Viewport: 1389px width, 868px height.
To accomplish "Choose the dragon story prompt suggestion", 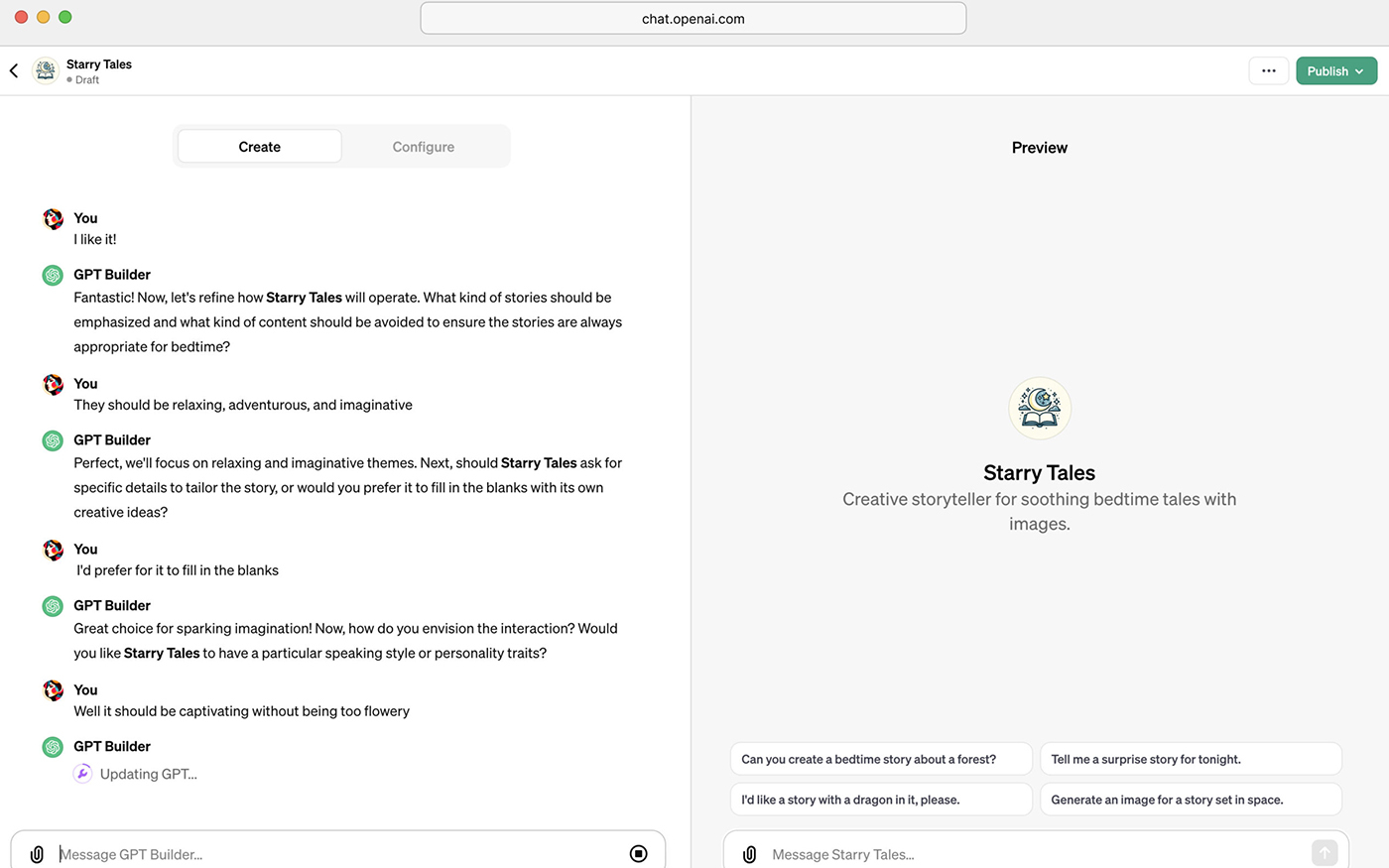I will click(x=881, y=799).
